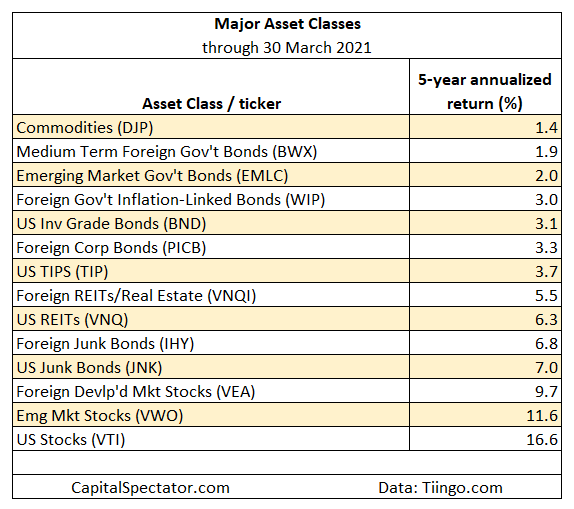
Task: Click Foreign Devlp'd Mkt Stocks (VEA)
Action: pos(135,392)
